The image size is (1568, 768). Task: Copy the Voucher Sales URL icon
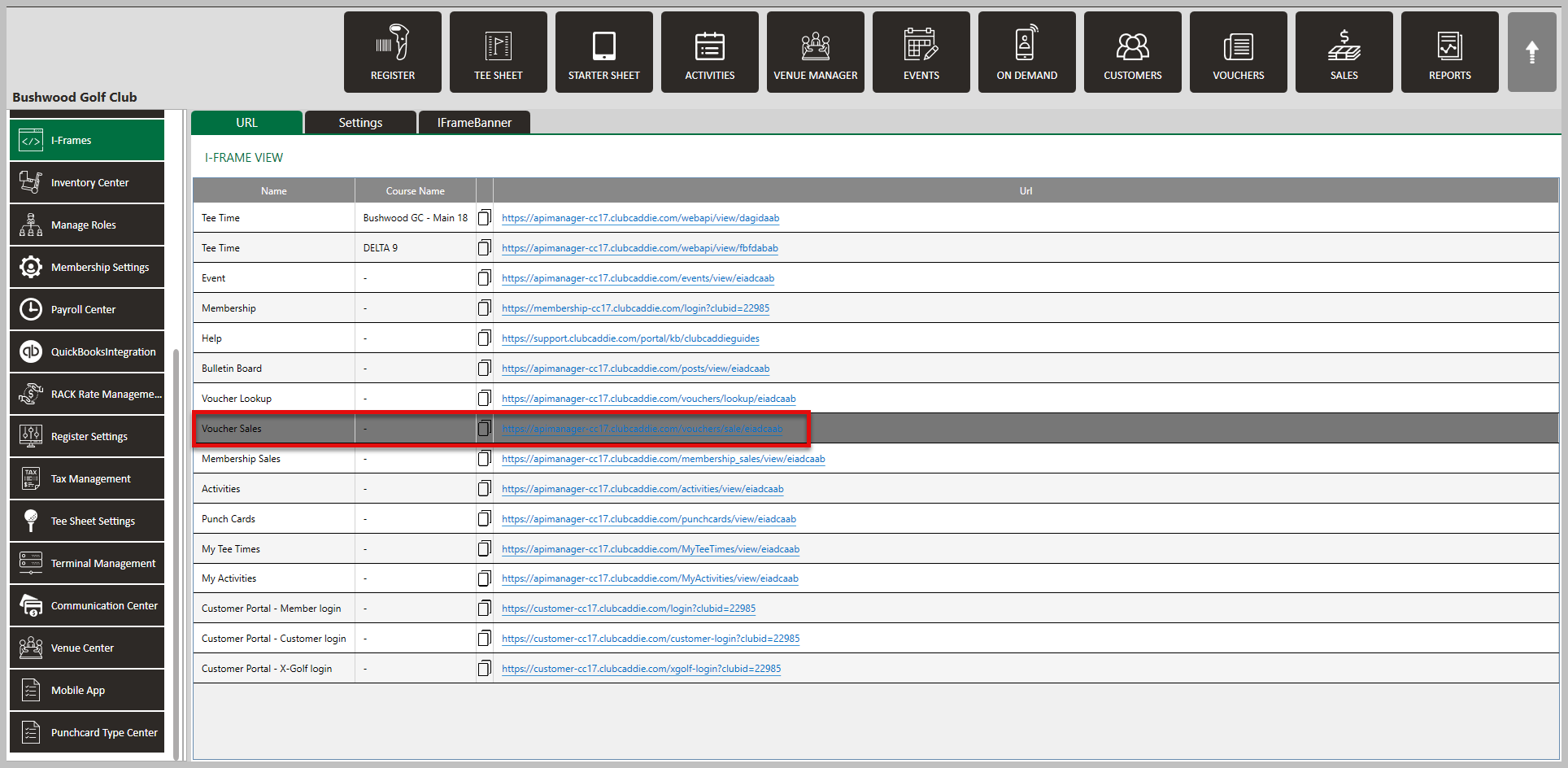(x=485, y=429)
